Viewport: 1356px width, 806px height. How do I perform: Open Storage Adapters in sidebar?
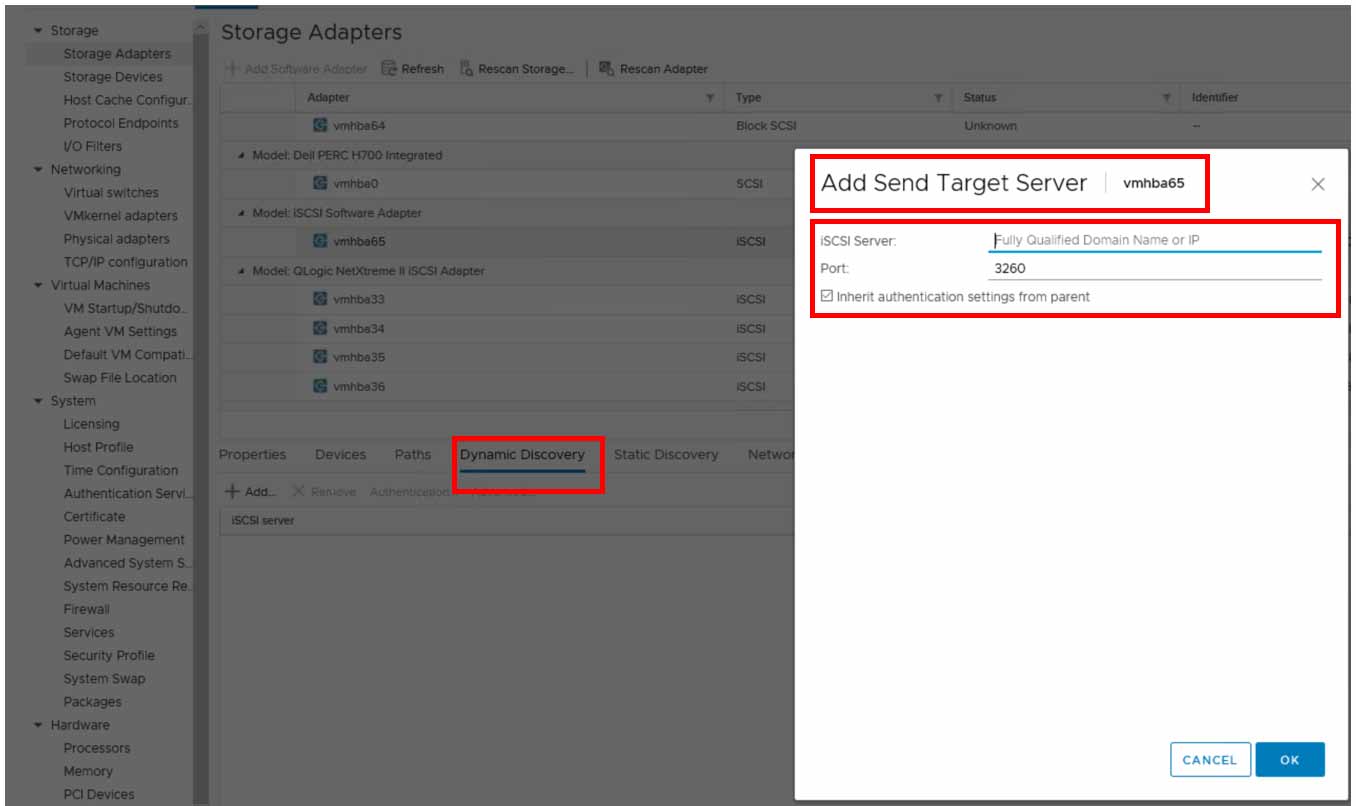tap(117, 54)
